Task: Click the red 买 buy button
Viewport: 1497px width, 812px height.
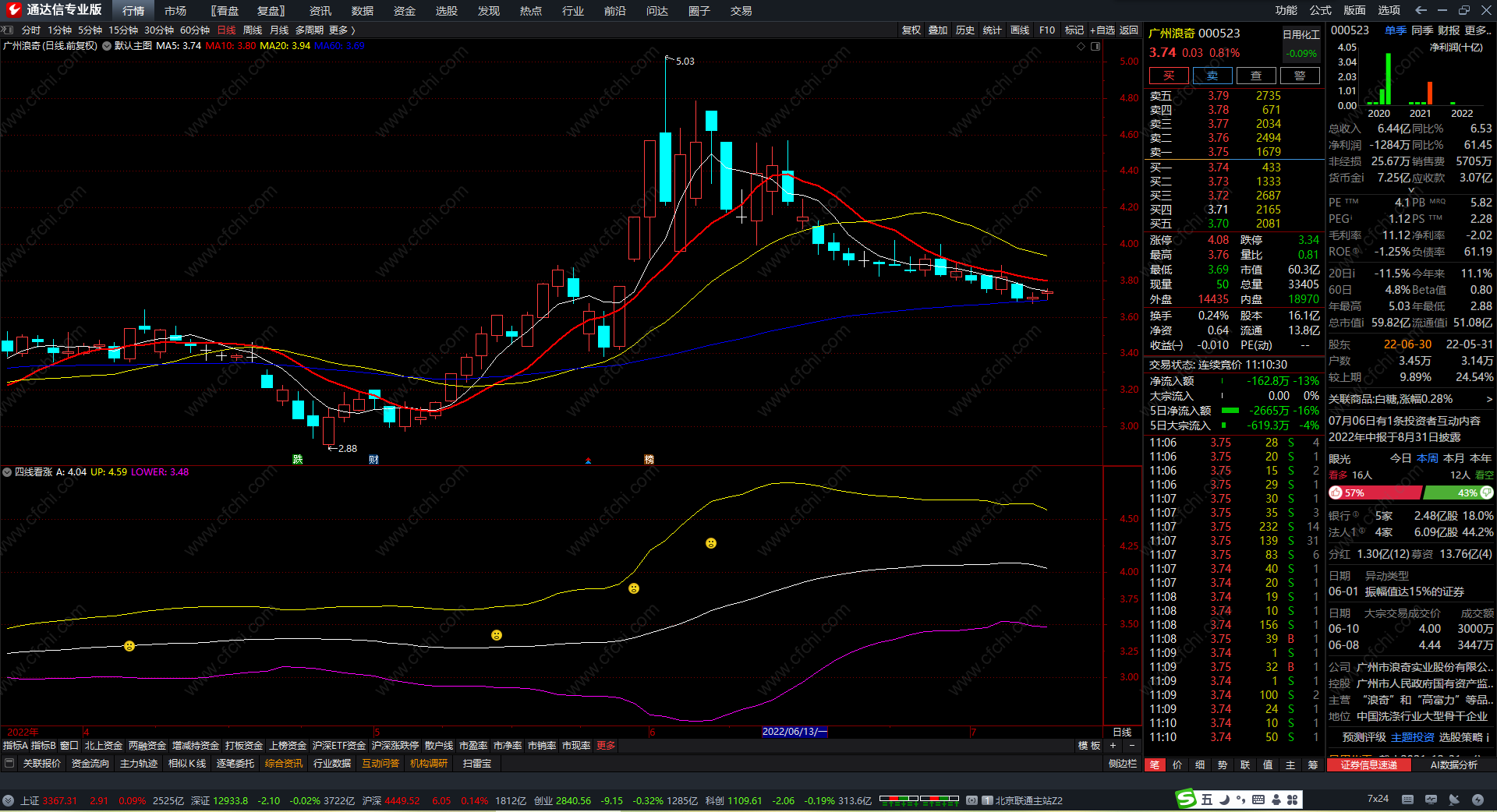Action: 1169,76
